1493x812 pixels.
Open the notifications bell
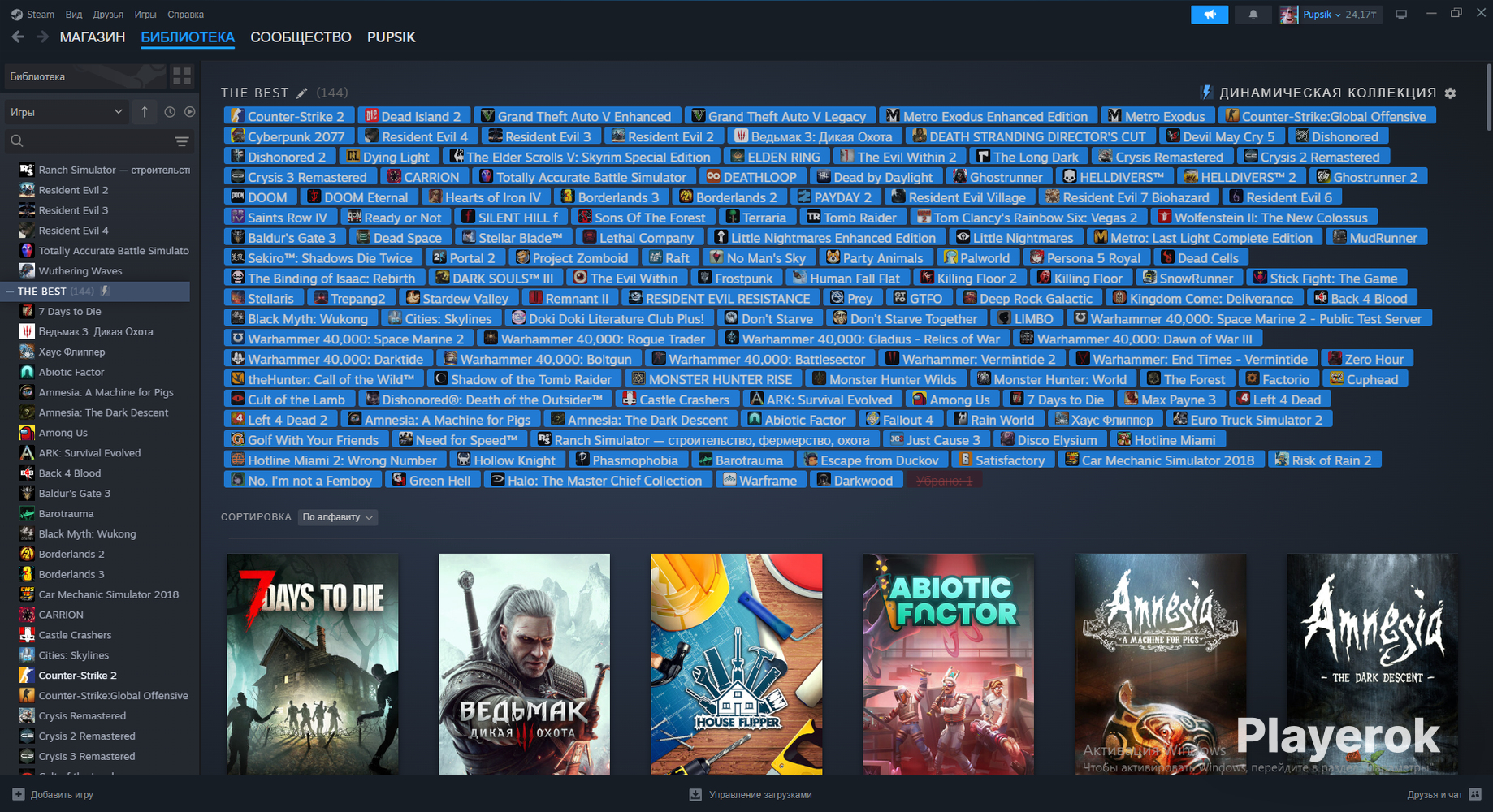[1253, 15]
